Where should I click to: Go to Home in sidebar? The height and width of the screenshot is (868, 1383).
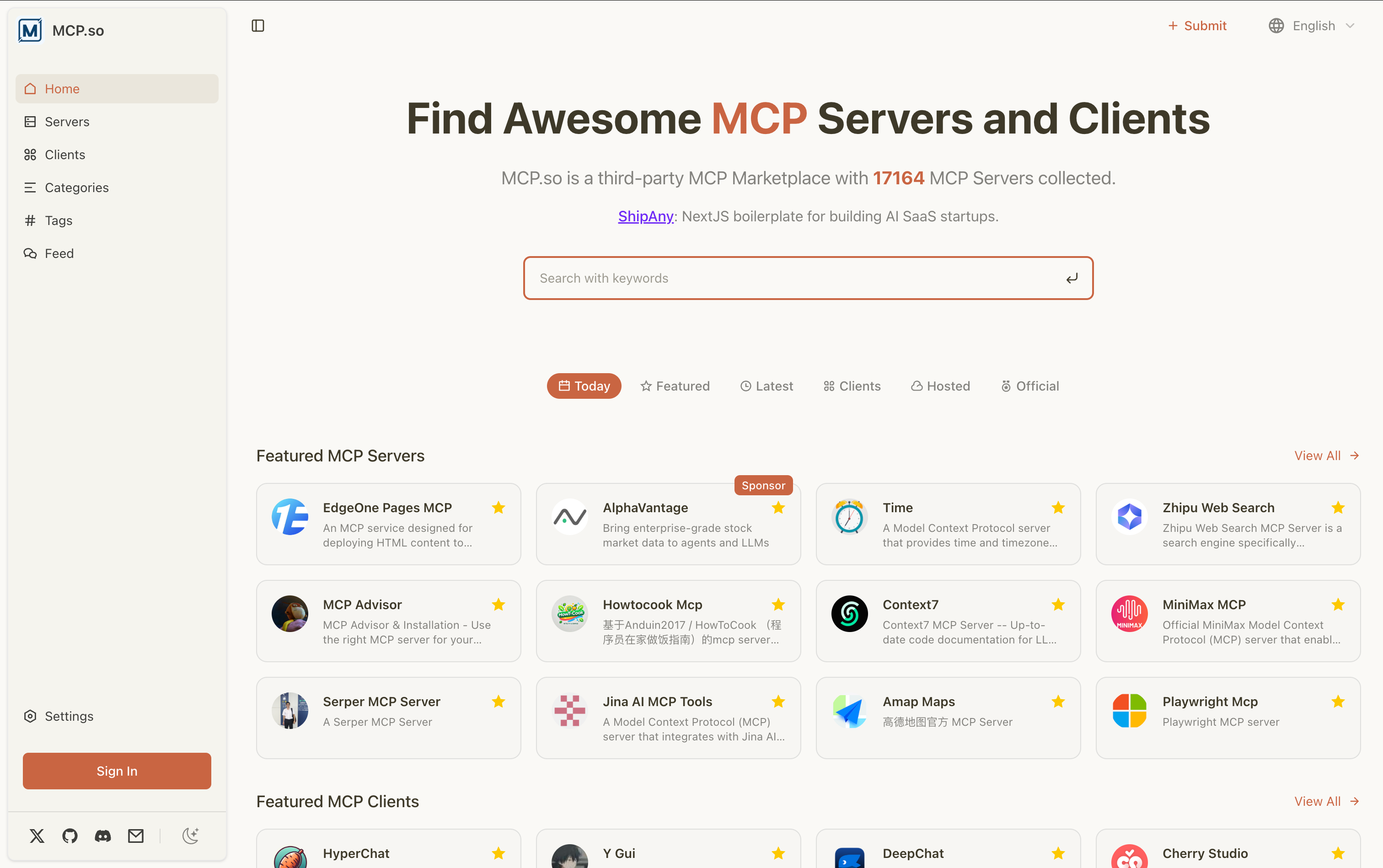117,89
